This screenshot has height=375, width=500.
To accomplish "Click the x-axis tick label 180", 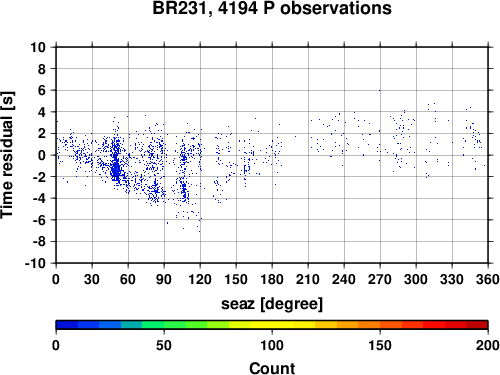I will 272,279.
